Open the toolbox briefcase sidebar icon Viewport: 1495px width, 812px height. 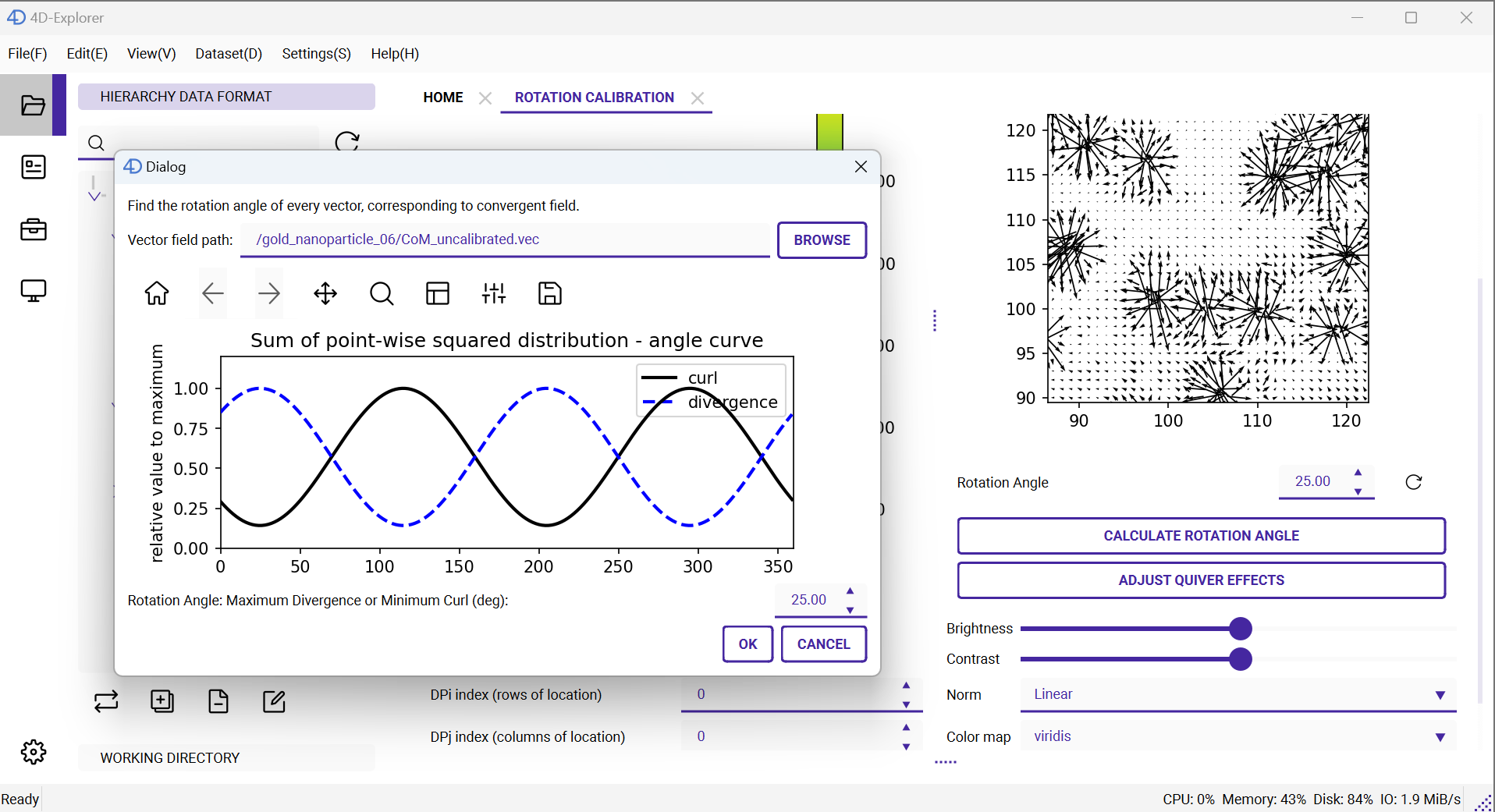click(x=33, y=229)
